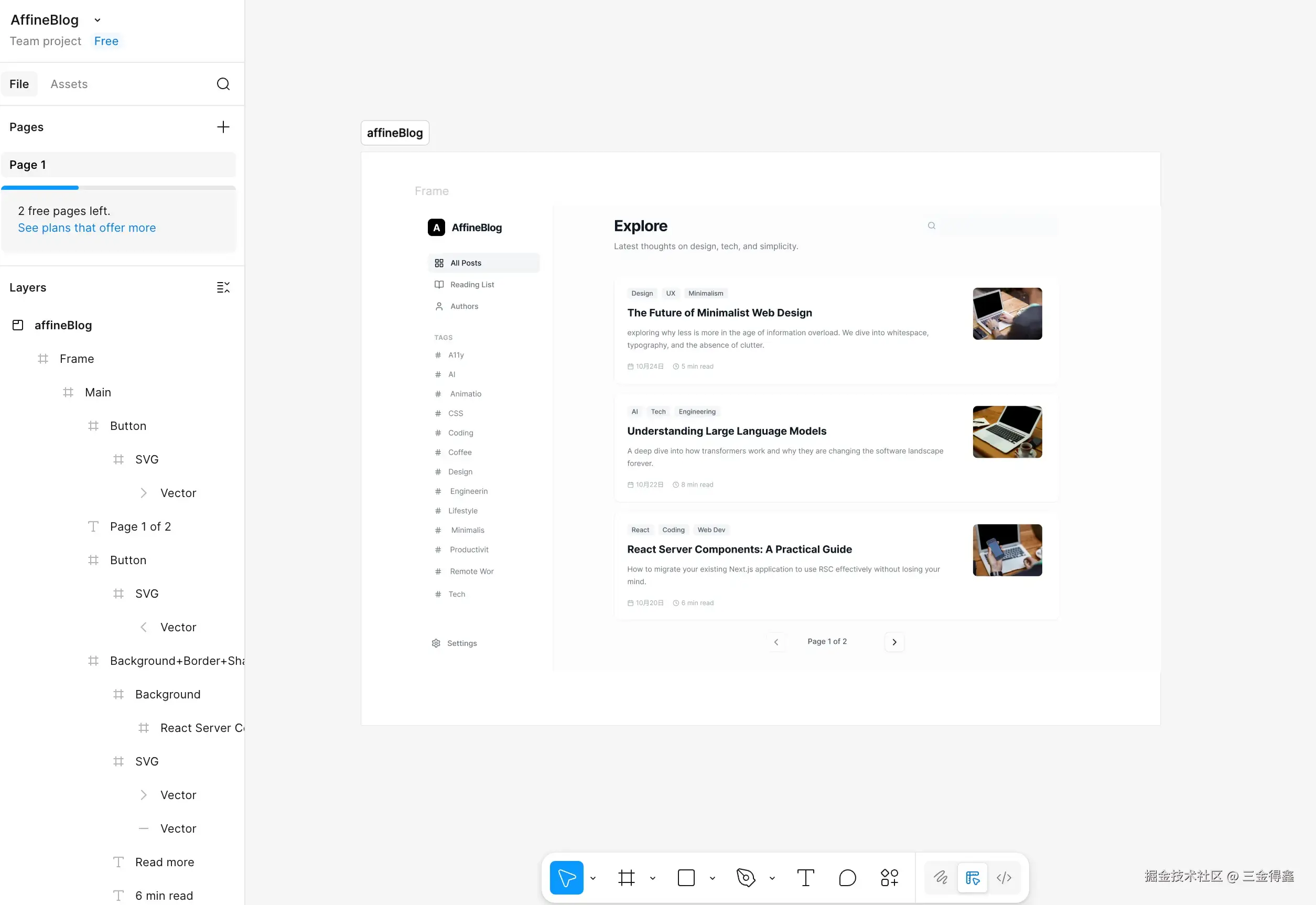Viewport: 1316px width, 905px height.
Task: Select the Frame tool
Action: [626, 877]
